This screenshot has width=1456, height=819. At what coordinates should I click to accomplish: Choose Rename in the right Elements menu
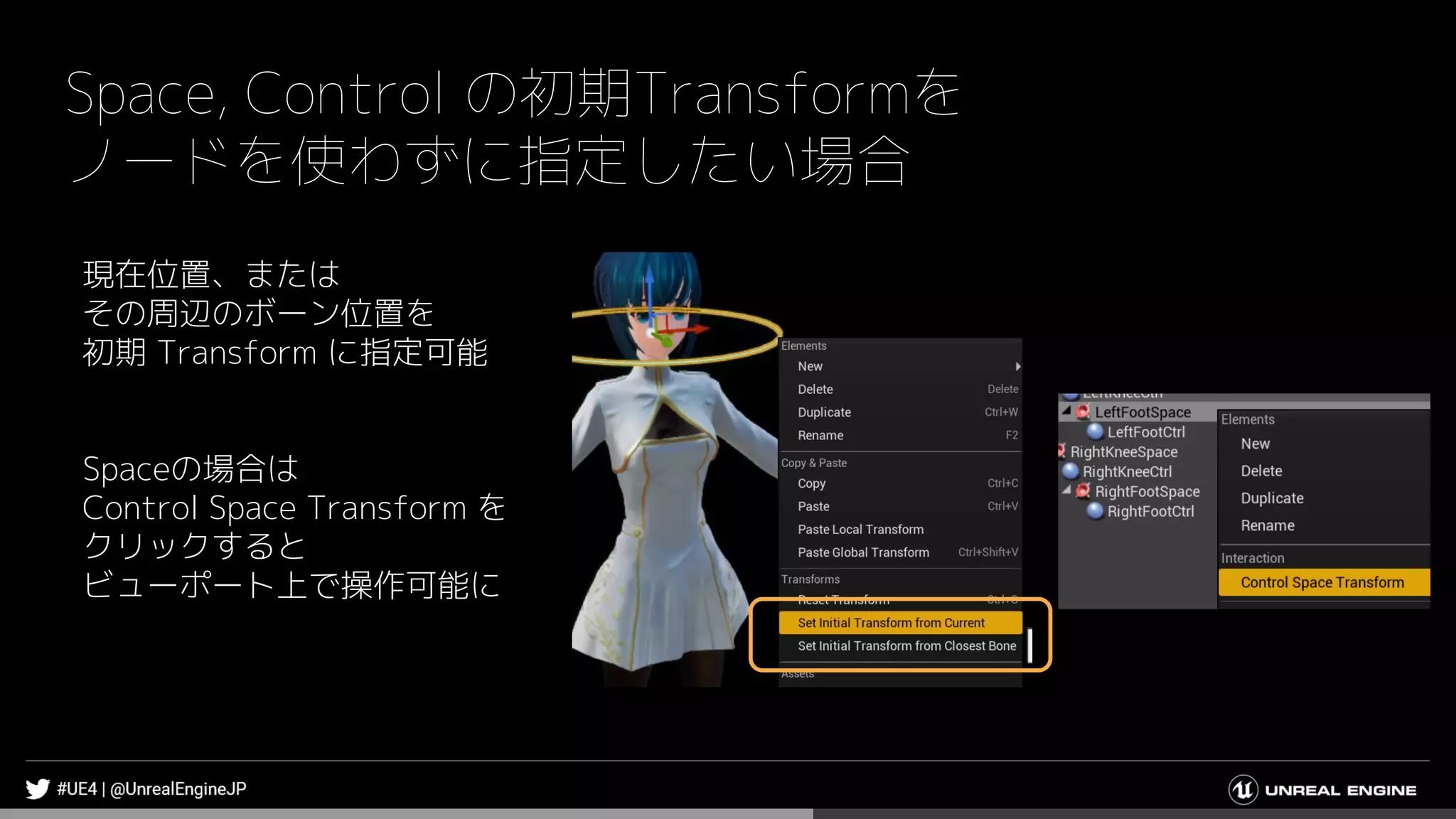tap(1324, 525)
